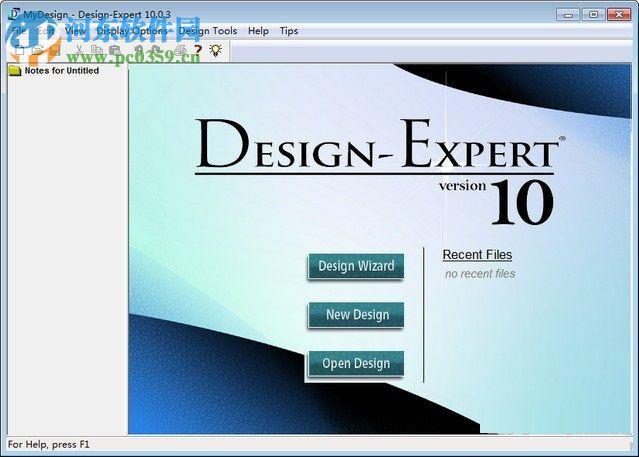Click the Open folder toolbar icon
639x457 pixels.
[37, 51]
